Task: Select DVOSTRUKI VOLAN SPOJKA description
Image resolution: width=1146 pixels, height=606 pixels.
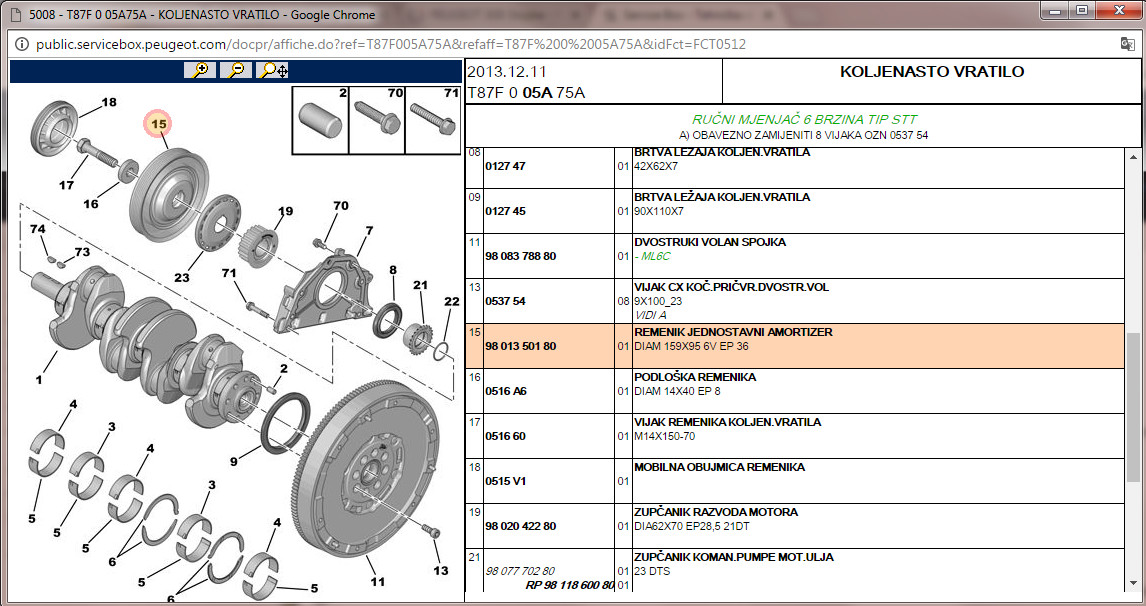Action: point(710,242)
